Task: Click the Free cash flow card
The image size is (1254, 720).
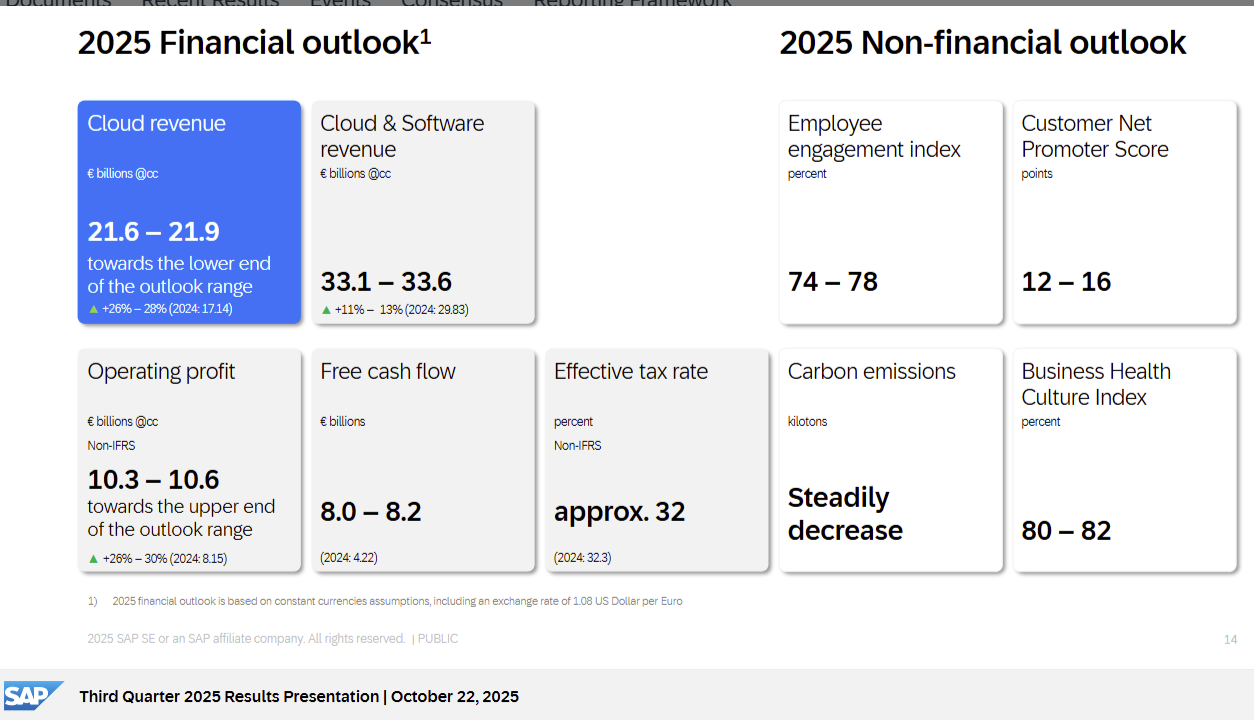Action: pyautogui.click(x=423, y=460)
